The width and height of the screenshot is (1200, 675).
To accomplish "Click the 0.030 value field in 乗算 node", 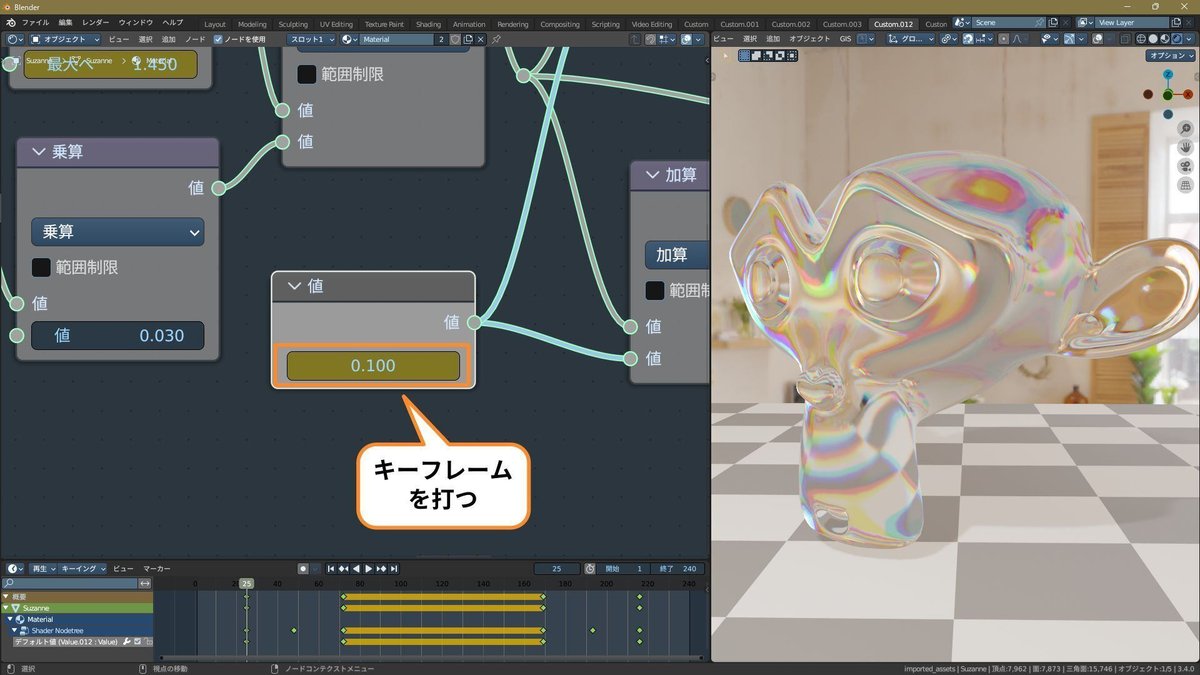I will tap(118, 335).
